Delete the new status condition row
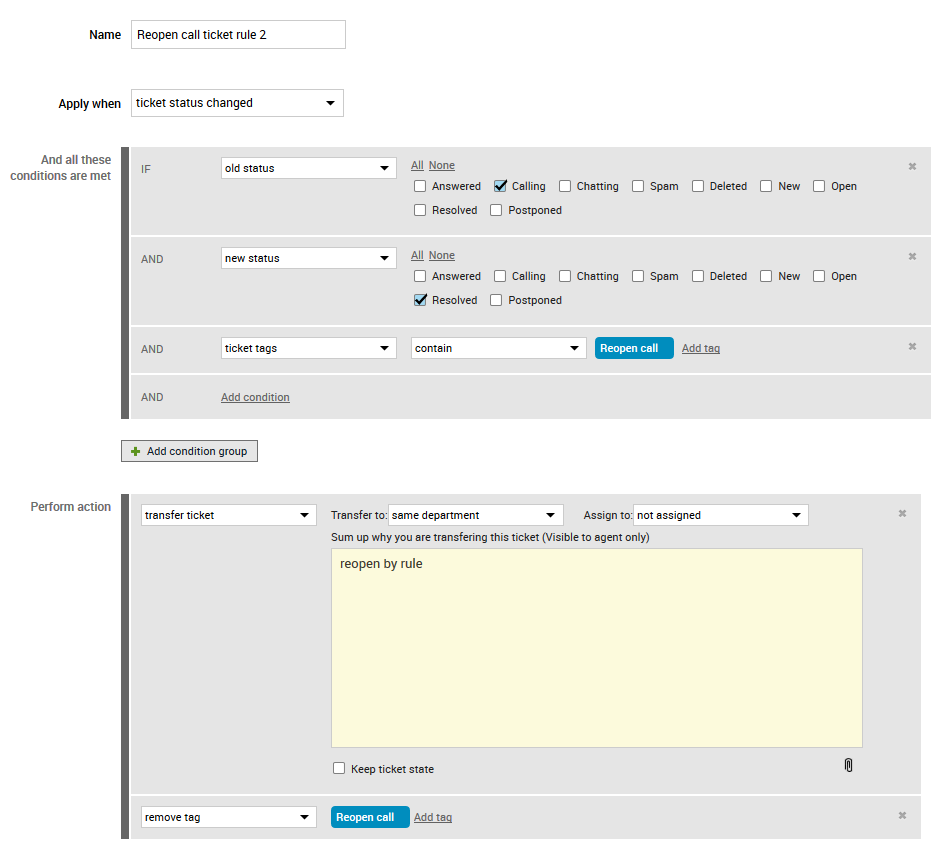Image resolution: width=939 pixels, height=841 pixels. [912, 257]
